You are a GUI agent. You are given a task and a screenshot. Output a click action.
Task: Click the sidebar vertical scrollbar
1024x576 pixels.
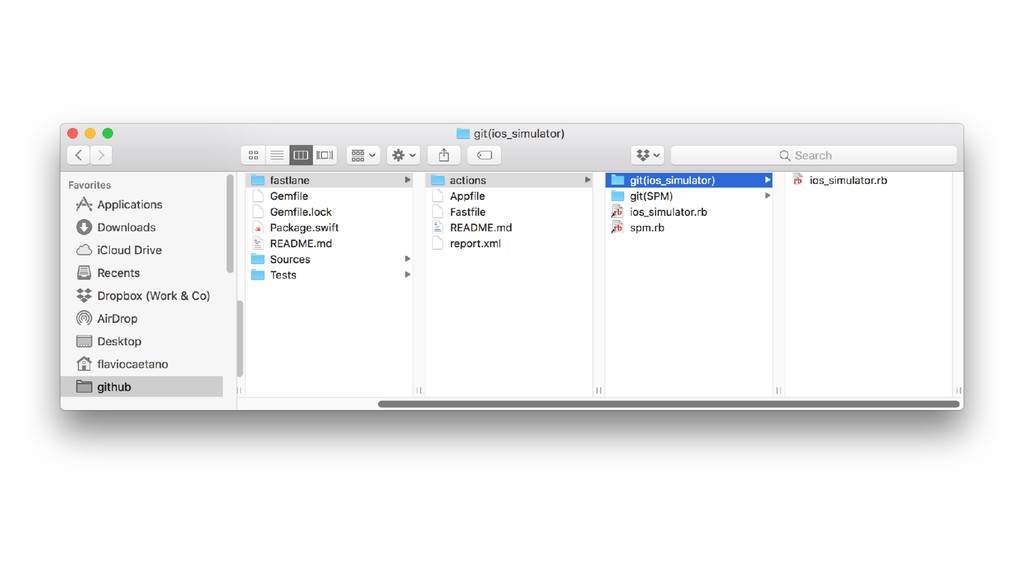coord(230,223)
